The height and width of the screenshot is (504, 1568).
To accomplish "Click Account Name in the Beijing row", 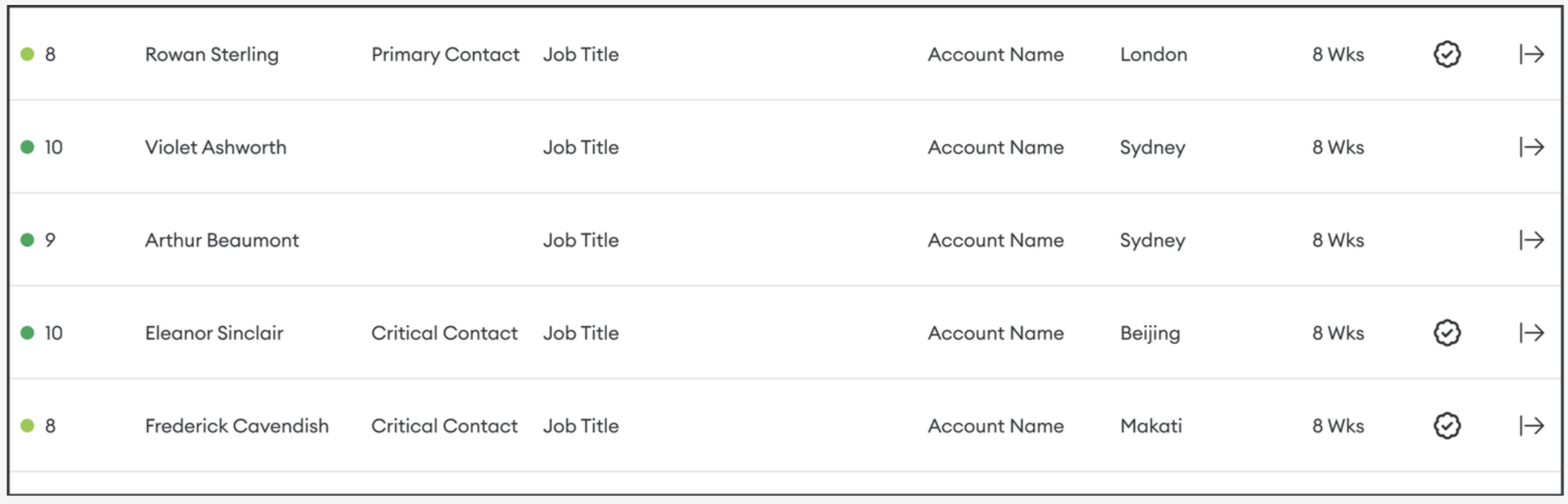I will pos(996,333).
